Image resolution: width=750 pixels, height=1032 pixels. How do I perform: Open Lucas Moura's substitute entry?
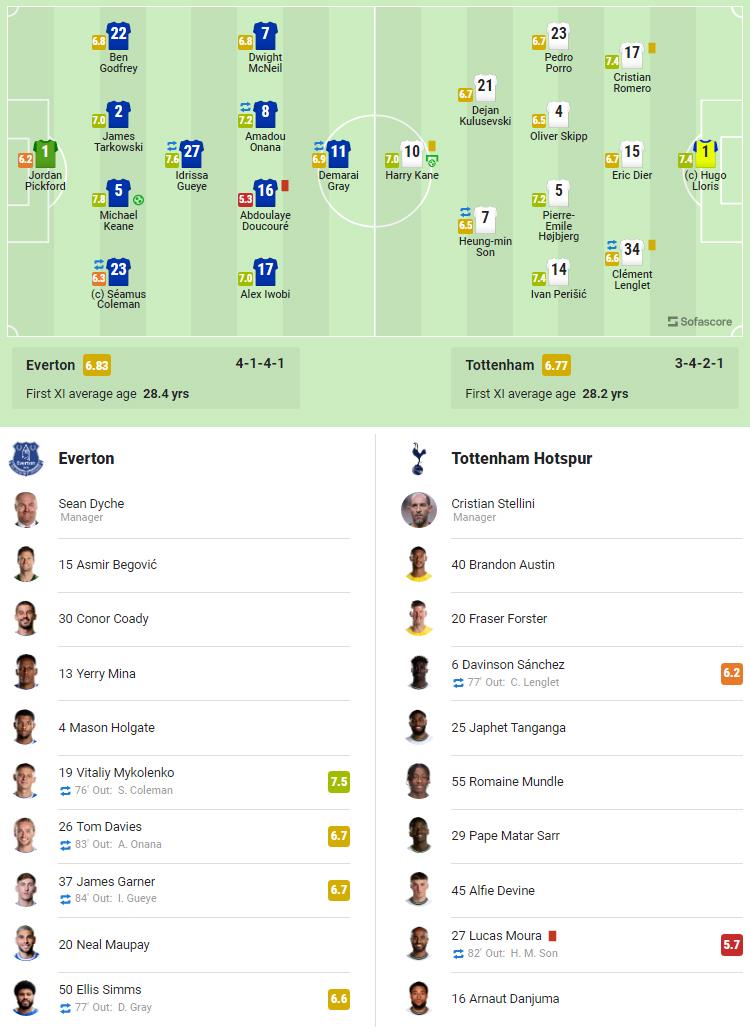[560, 944]
